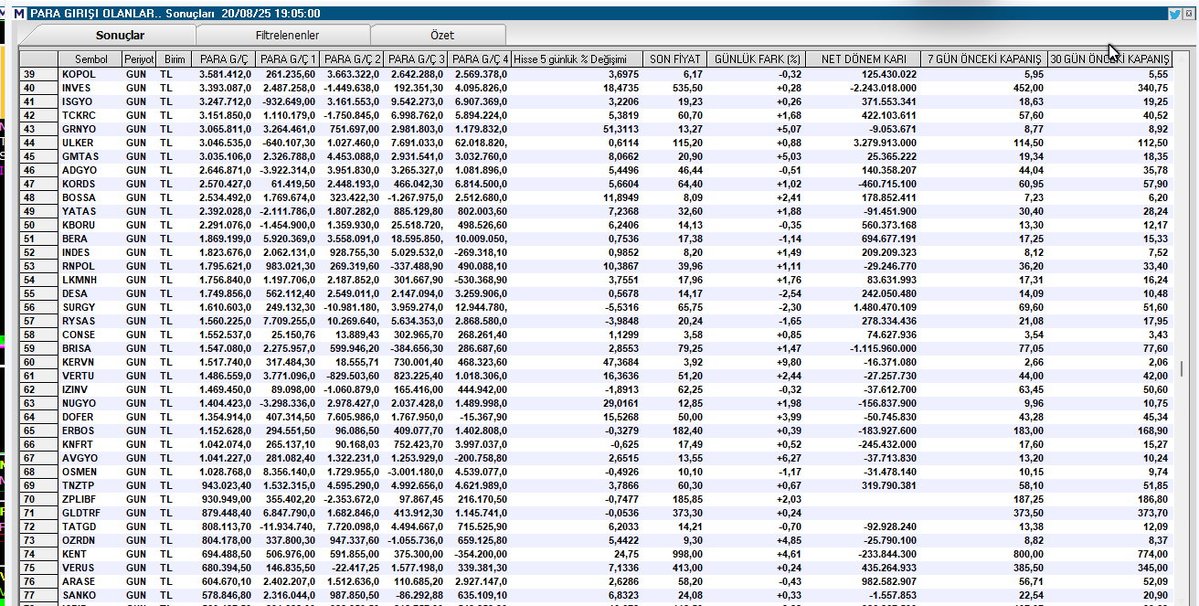Viewport: 1199px width, 606px height.
Task: Click the Birim column header
Action: 174,59
